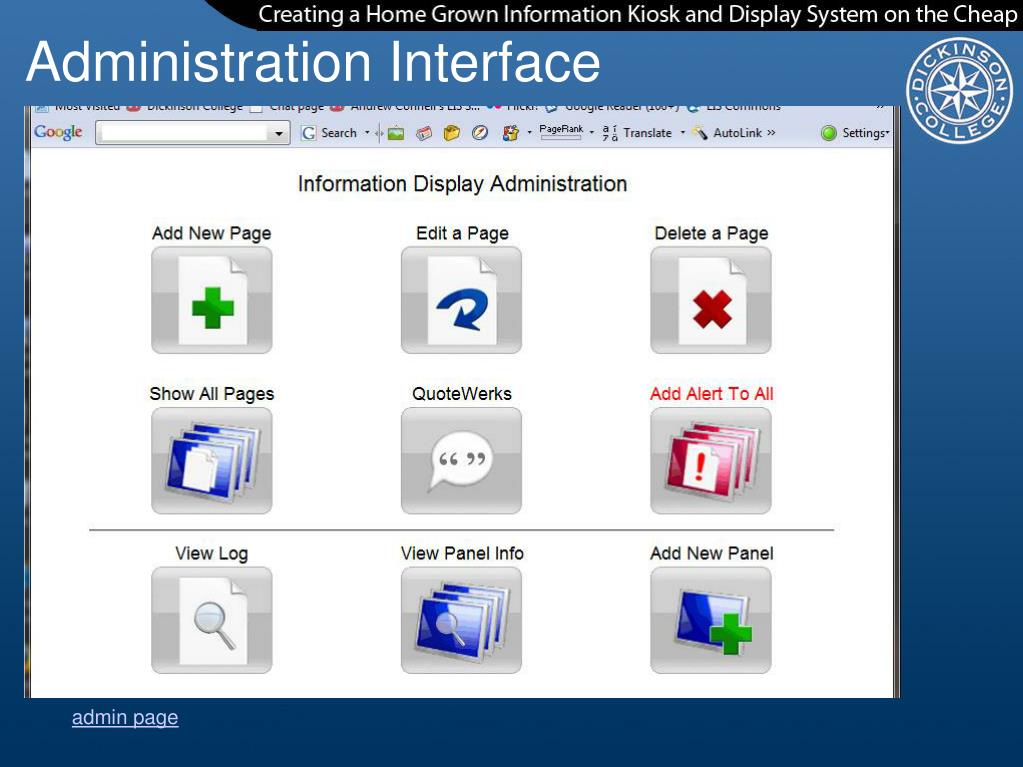Click the bookmarks star icon in toolbar
This screenshot has height=767, width=1023.
coord(510,133)
